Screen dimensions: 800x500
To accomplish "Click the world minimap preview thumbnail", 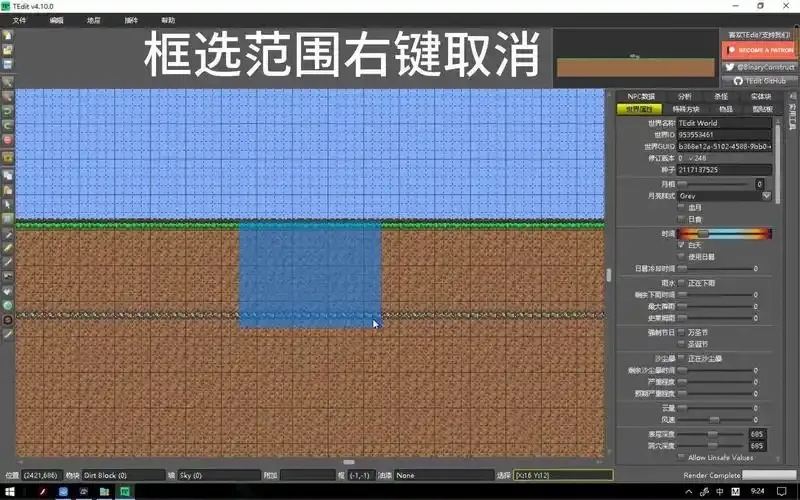I will (635, 58).
